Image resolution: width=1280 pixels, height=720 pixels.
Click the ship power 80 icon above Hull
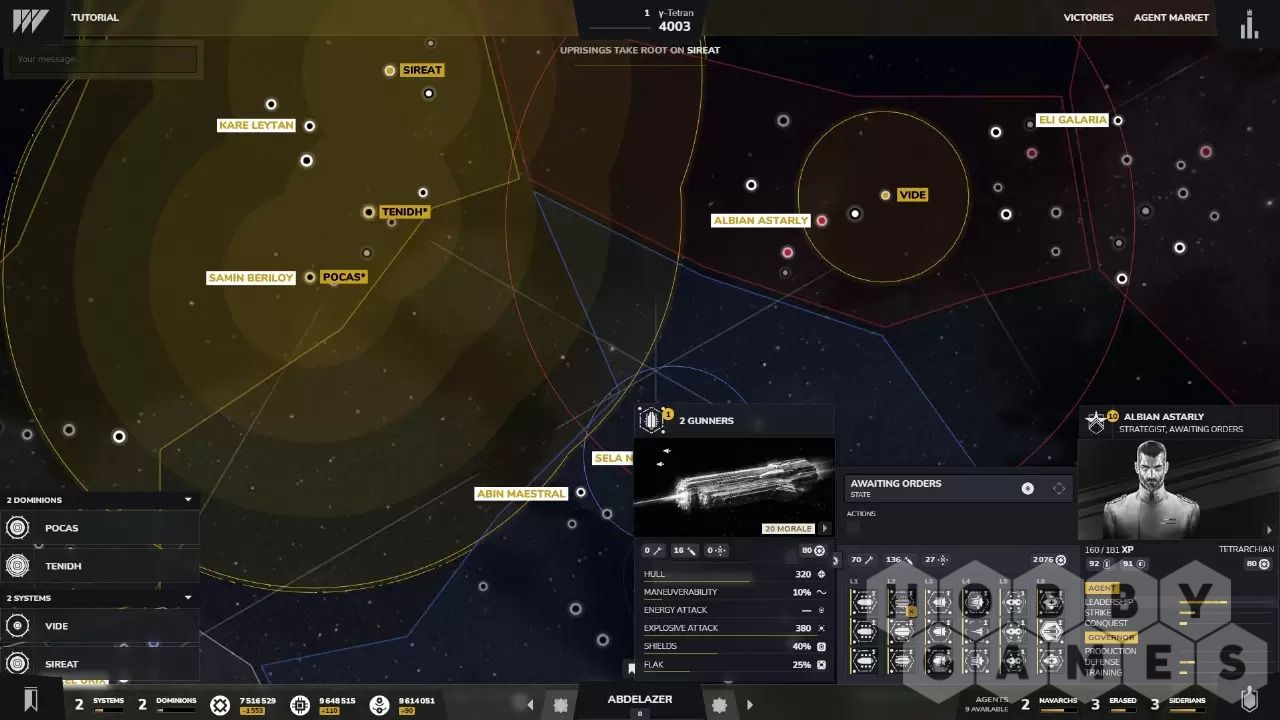820,550
